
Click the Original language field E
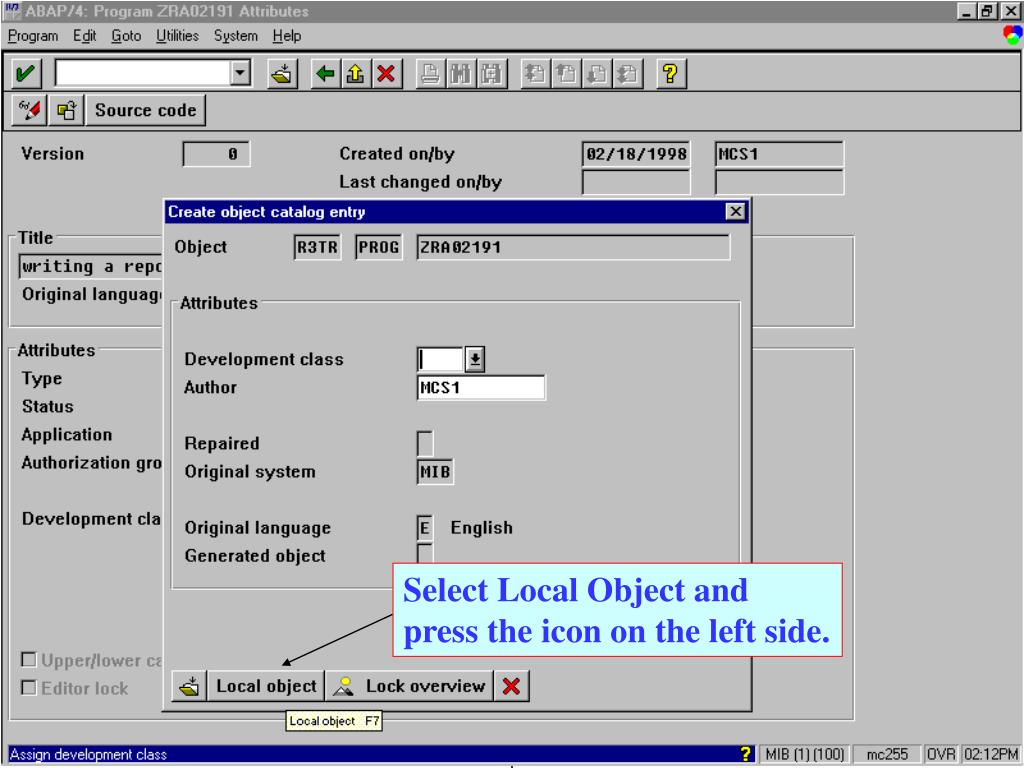coord(424,528)
